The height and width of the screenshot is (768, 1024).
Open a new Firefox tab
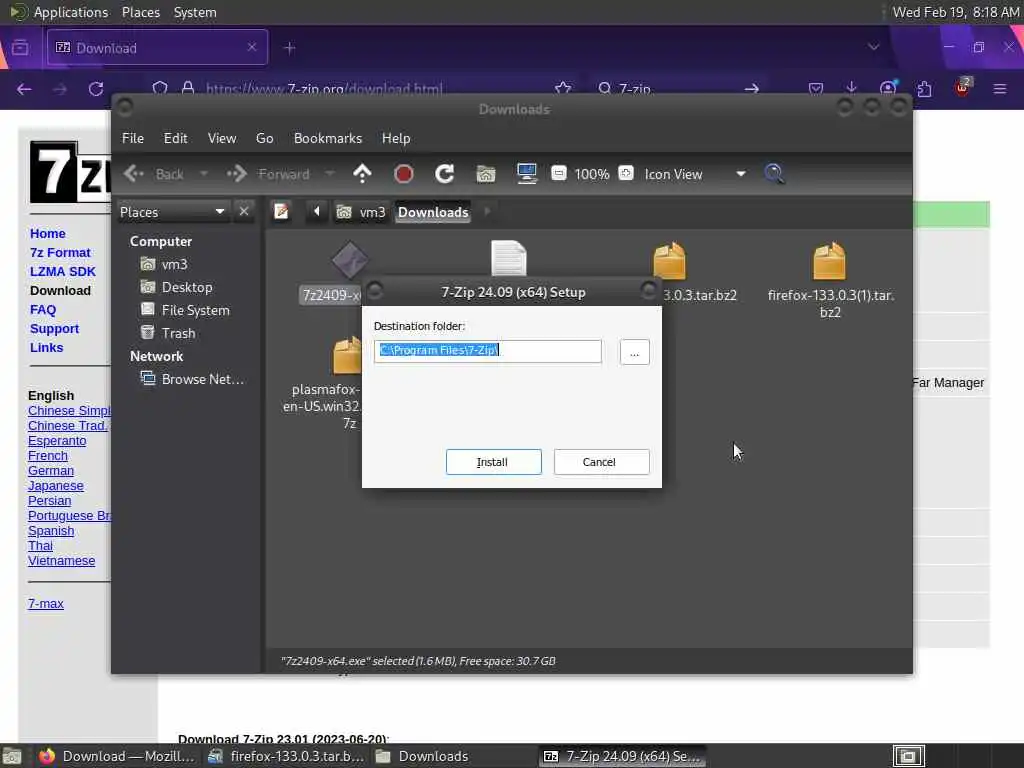point(290,48)
